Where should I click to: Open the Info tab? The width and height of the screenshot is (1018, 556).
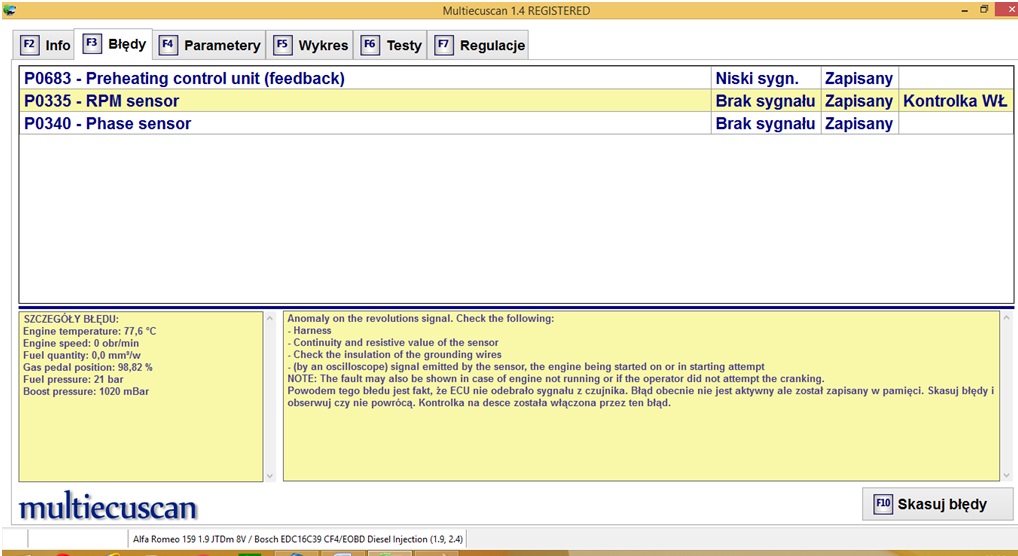(44, 45)
